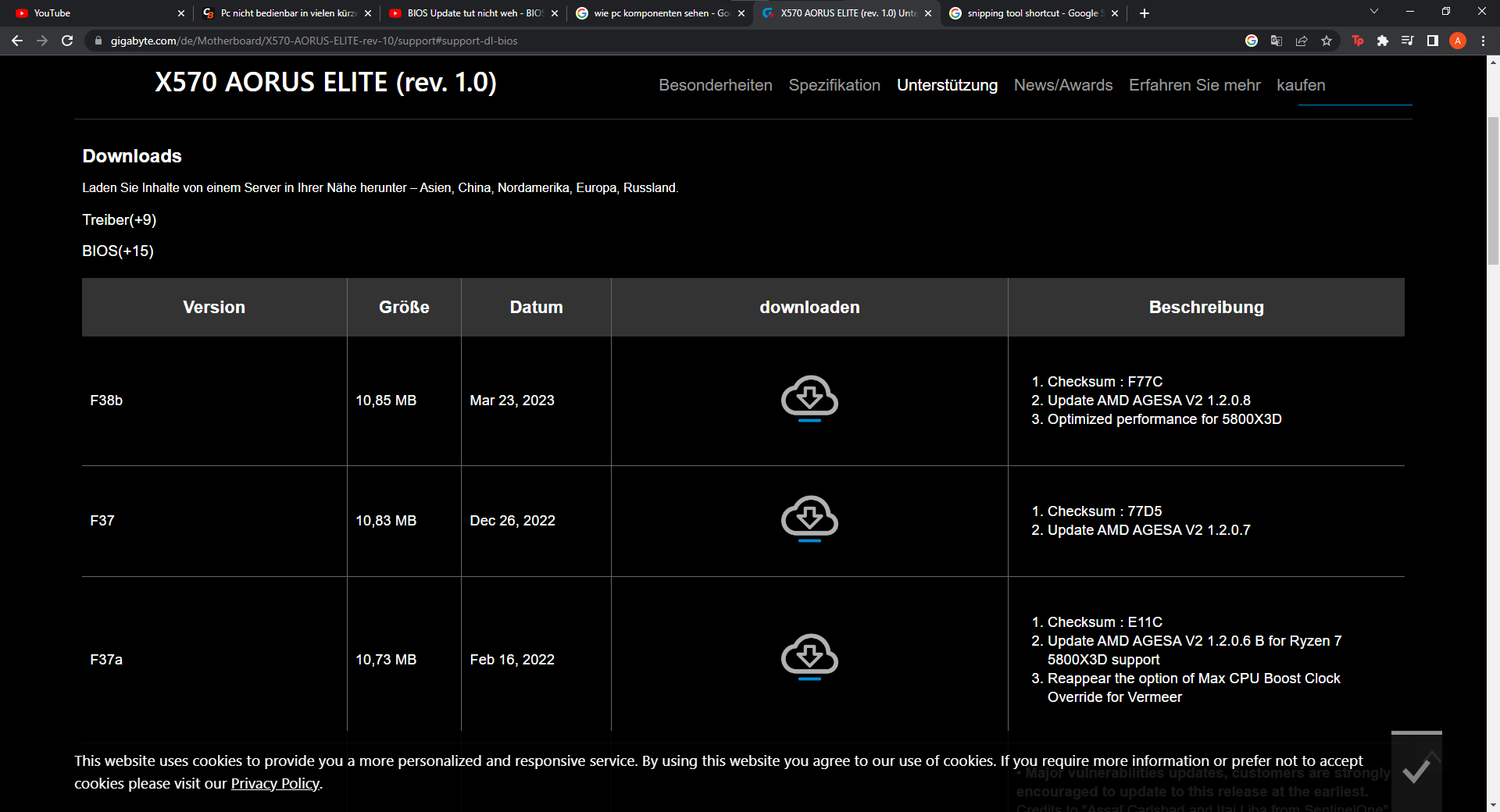1500x812 pixels.
Task: Expand the Treiber(+9) downloads list
Action: (x=120, y=219)
